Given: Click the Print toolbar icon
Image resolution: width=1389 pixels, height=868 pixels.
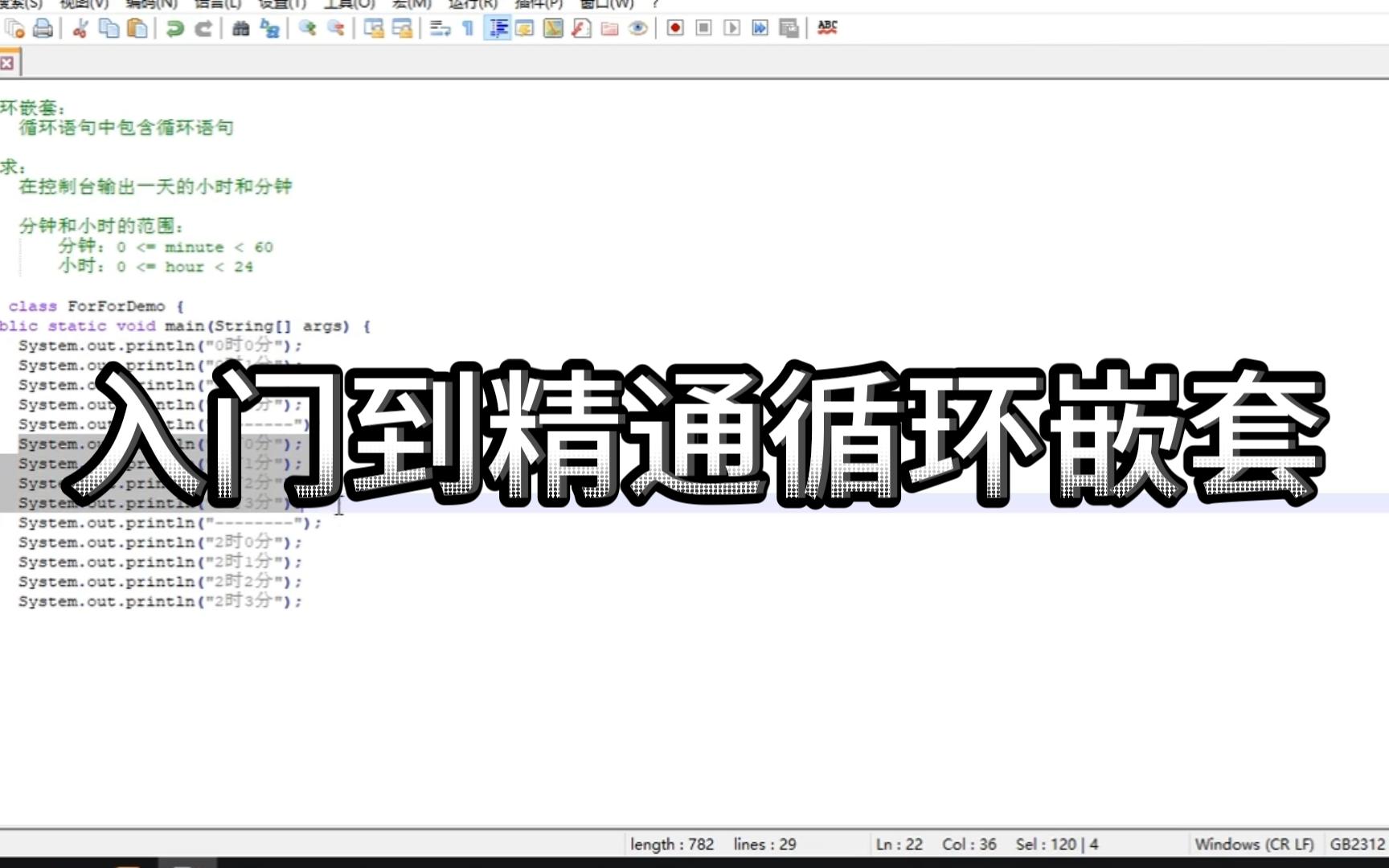Looking at the screenshot, I should [43, 29].
